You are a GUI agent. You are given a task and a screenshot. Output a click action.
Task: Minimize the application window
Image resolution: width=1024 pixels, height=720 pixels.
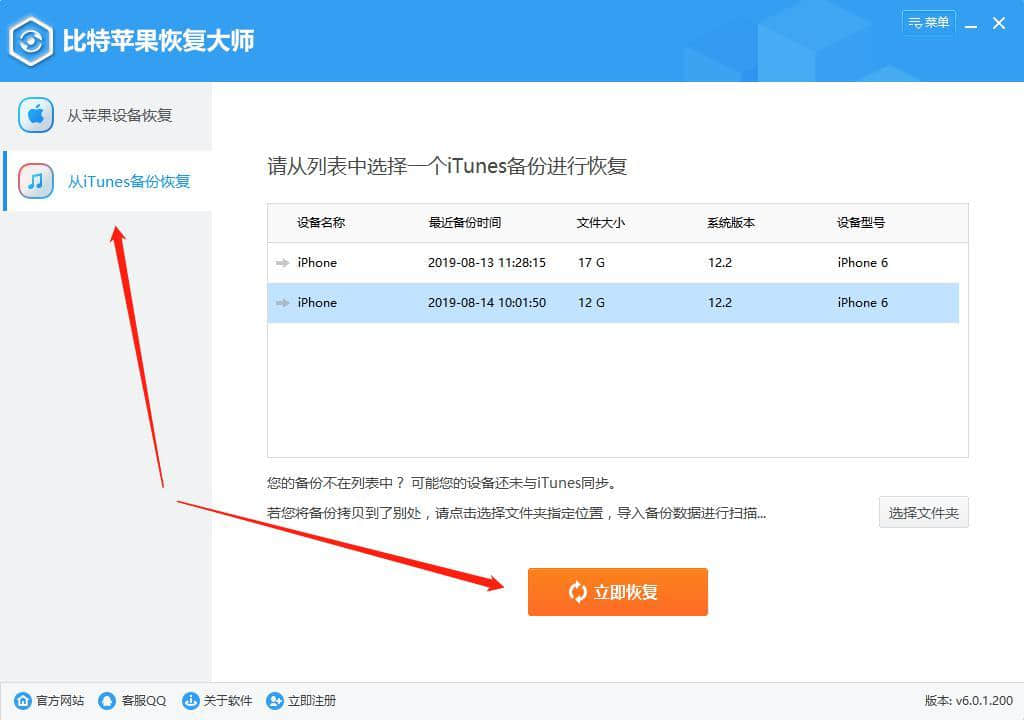tap(970, 23)
